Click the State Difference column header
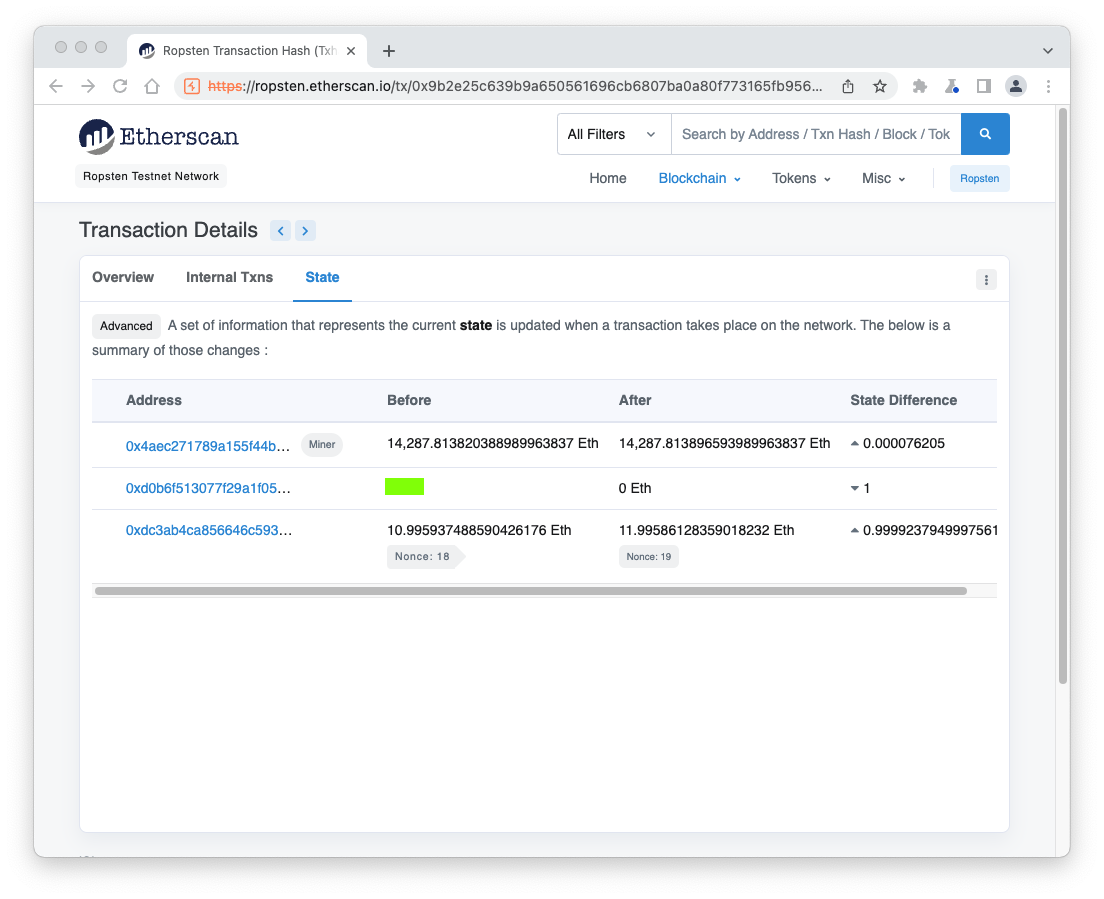This screenshot has height=899, width=1104. pos(903,400)
